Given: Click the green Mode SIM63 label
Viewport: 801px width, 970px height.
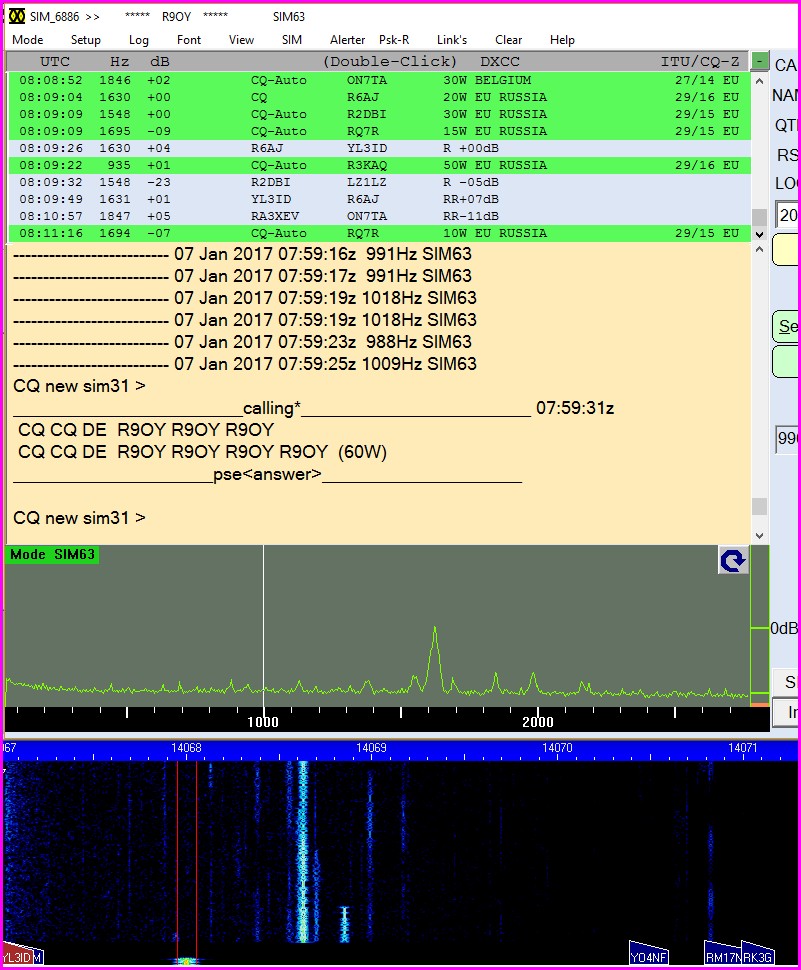Looking at the screenshot, I should (52, 554).
